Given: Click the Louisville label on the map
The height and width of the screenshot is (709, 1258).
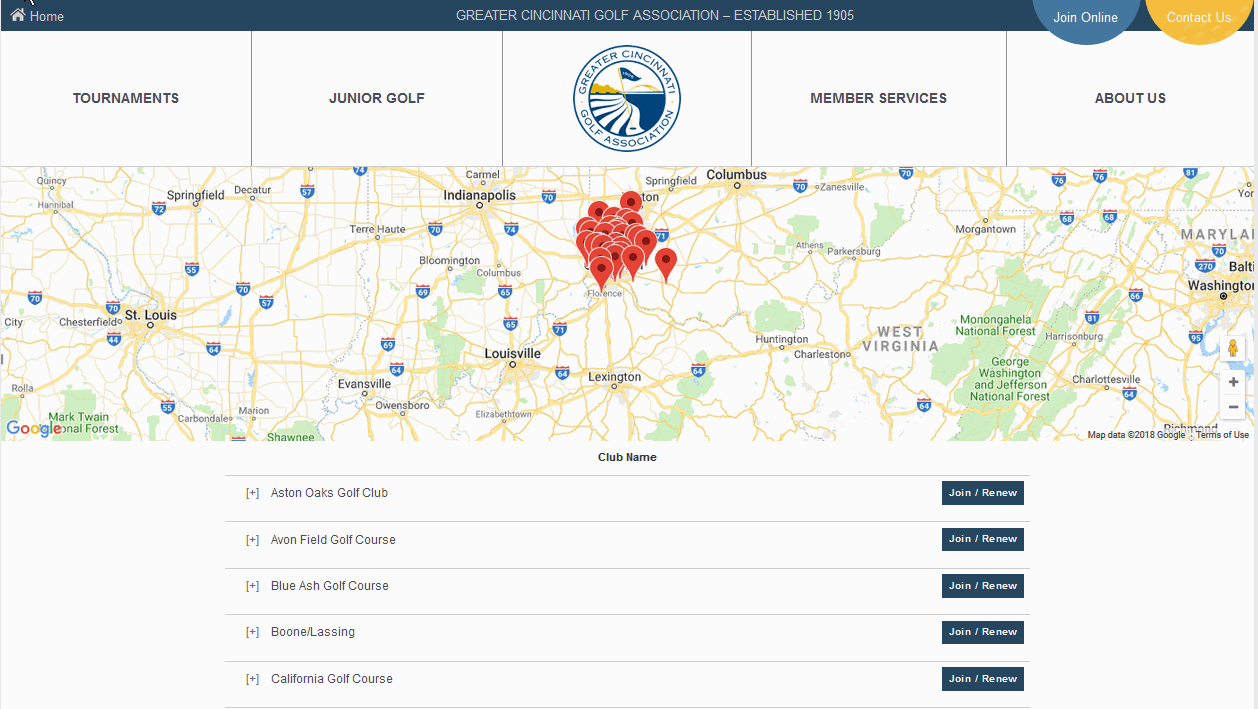Looking at the screenshot, I should point(513,354).
